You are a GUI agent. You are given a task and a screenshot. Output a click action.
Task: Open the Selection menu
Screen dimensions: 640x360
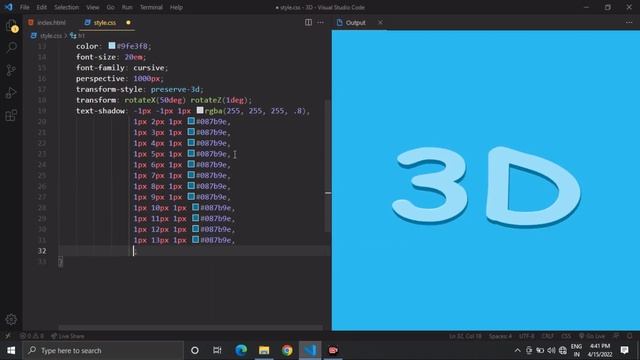point(66,7)
